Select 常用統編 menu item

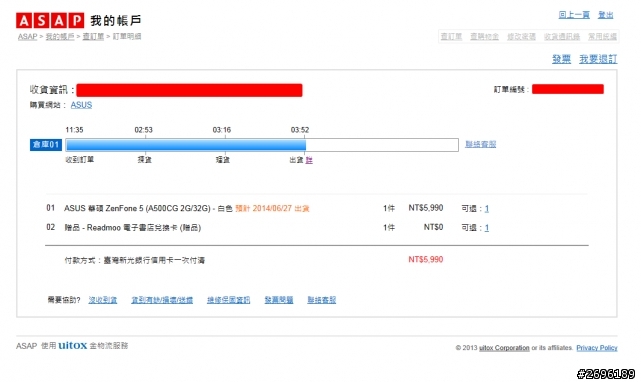[602, 37]
